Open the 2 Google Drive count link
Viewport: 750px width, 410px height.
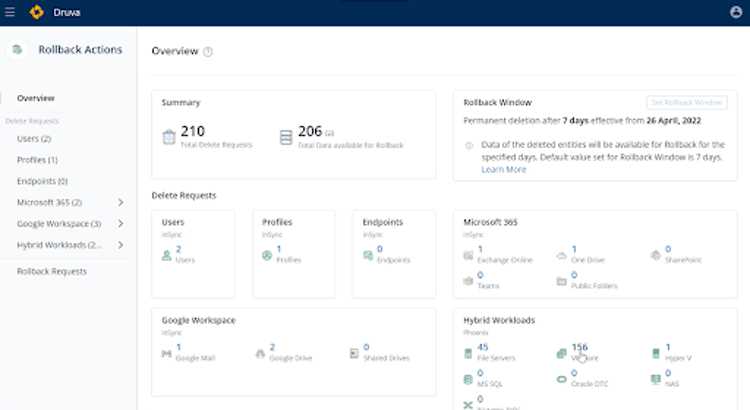coord(272,347)
